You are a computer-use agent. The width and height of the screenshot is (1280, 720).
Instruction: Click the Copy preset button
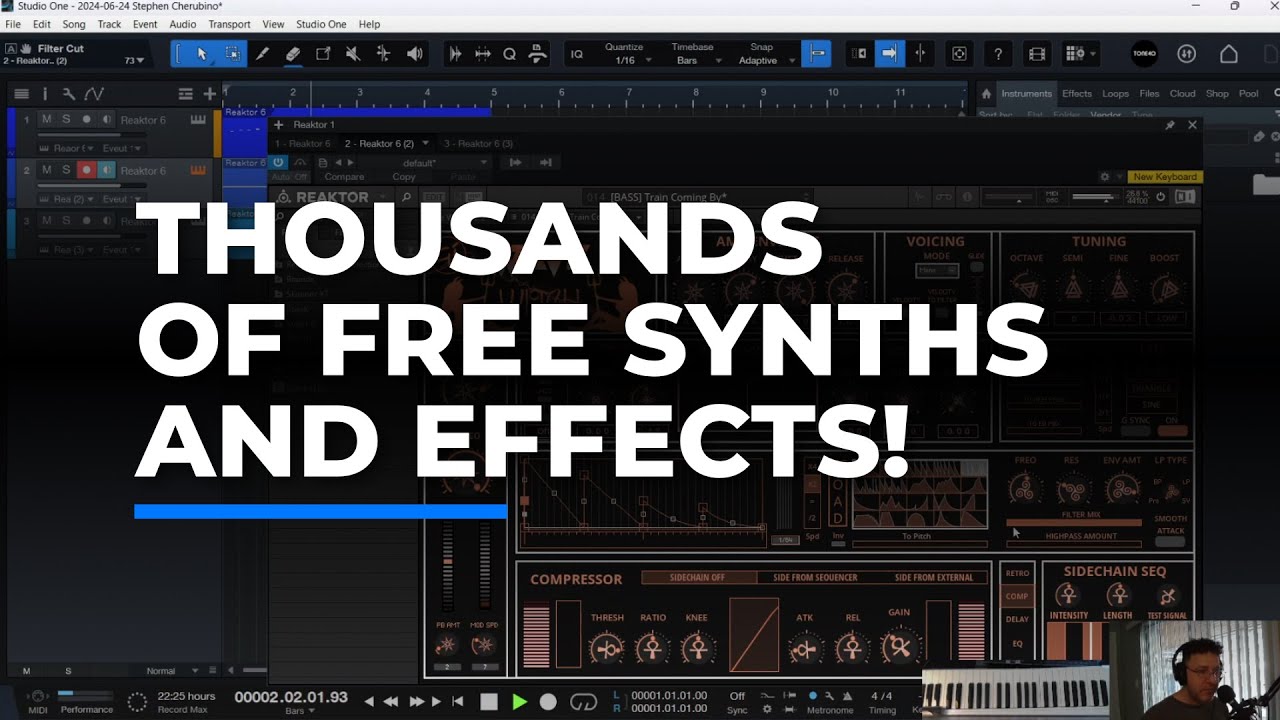coord(404,177)
